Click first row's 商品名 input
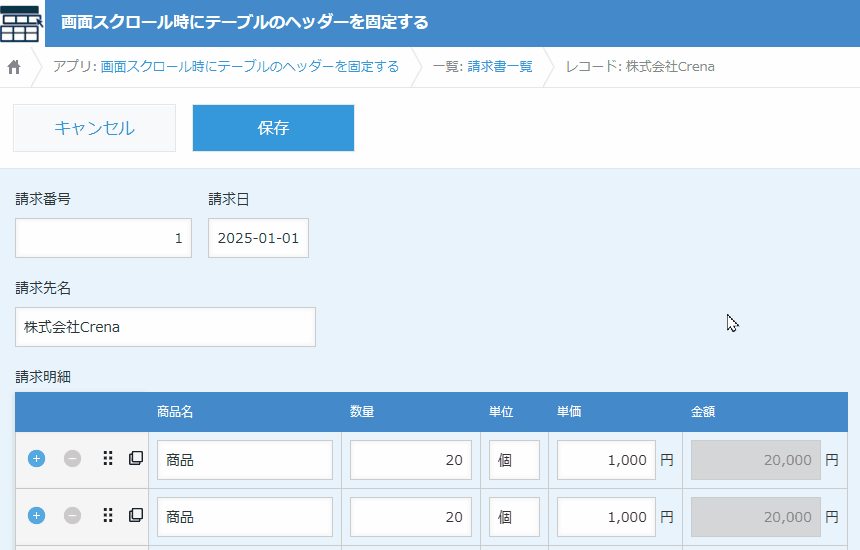860x550 pixels. pos(245,460)
